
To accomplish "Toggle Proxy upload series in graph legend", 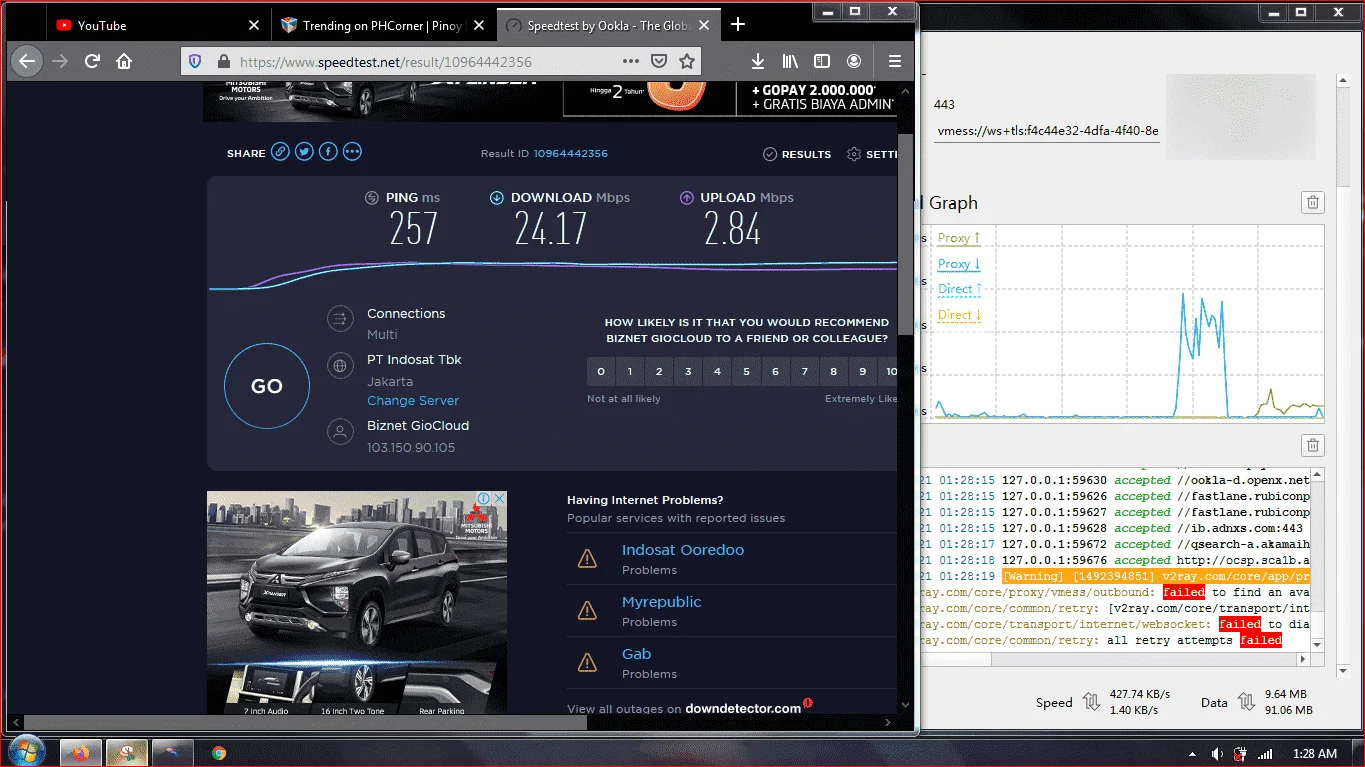I will point(959,239).
